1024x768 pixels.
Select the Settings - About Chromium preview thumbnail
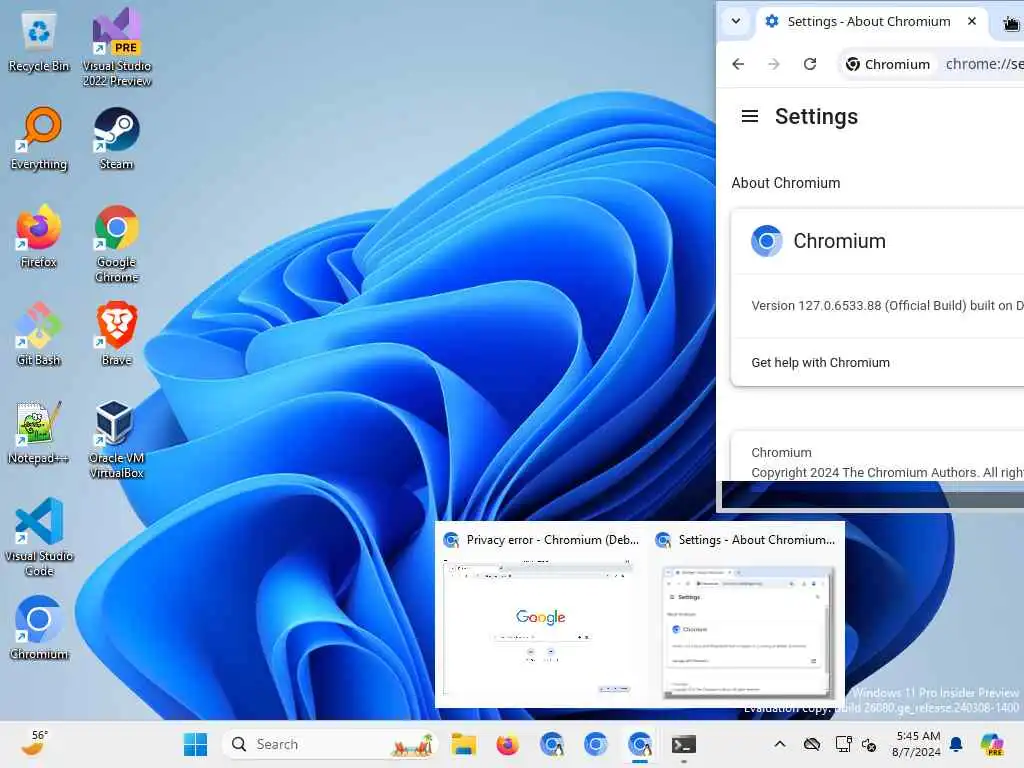748,632
